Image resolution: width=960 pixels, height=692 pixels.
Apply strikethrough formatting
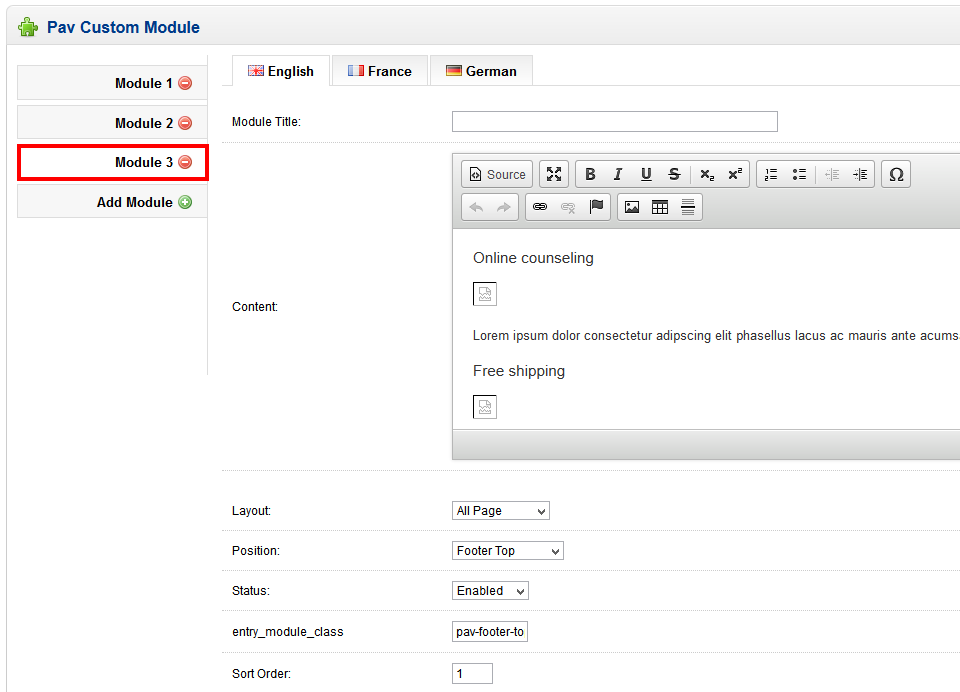pyautogui.click(x=674, y=174)
